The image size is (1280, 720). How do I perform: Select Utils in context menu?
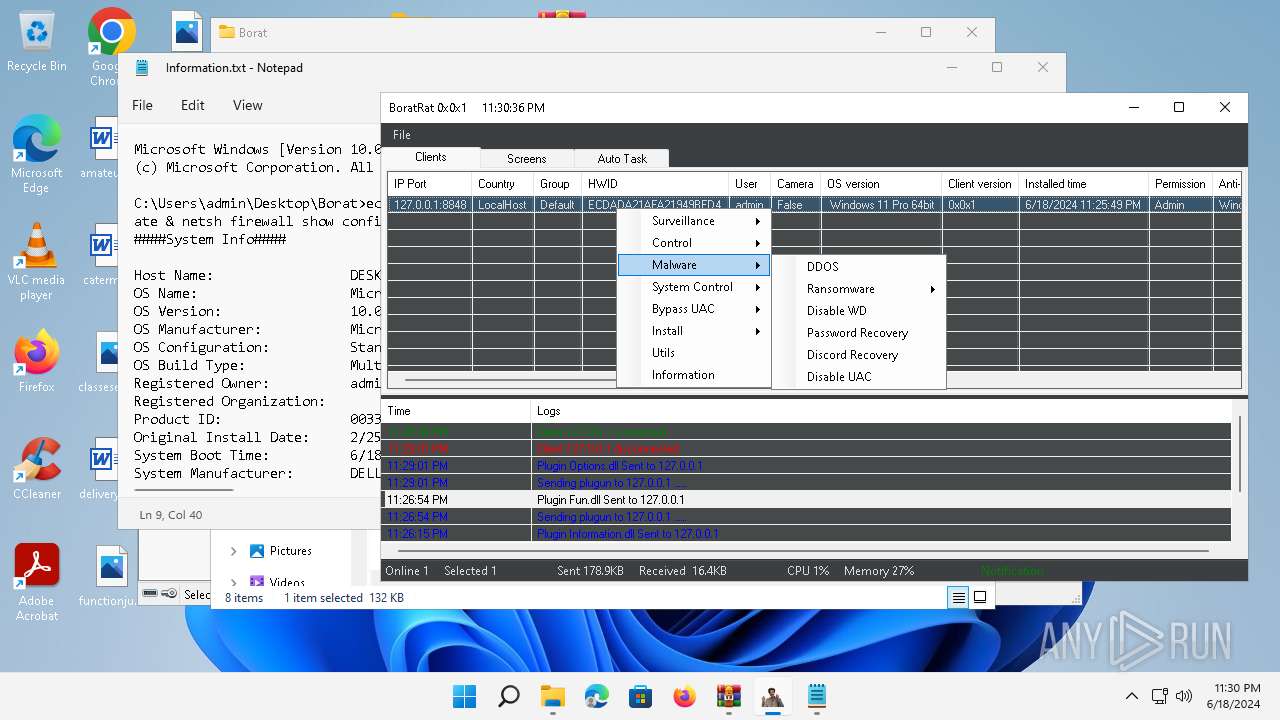pos(694,353)
